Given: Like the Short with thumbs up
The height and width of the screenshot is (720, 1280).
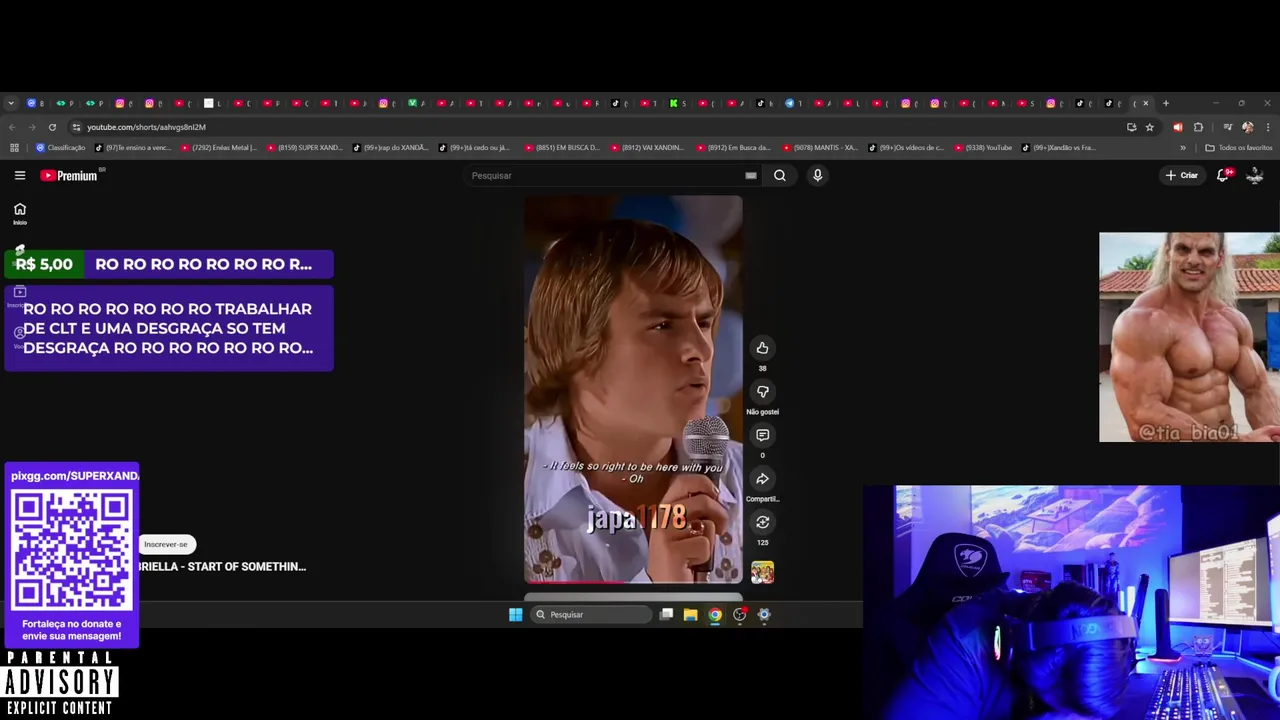Looking at the screenshot, I should click(x=762, y=348).
